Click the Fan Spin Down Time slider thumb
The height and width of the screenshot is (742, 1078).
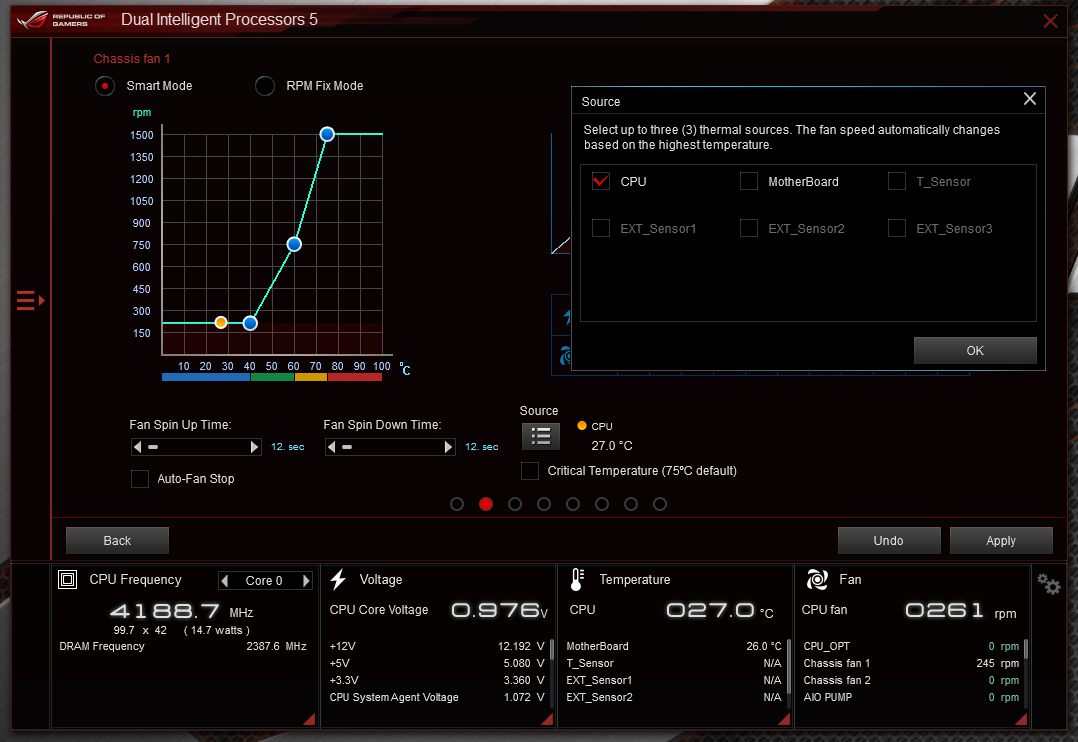coord(346,447)
